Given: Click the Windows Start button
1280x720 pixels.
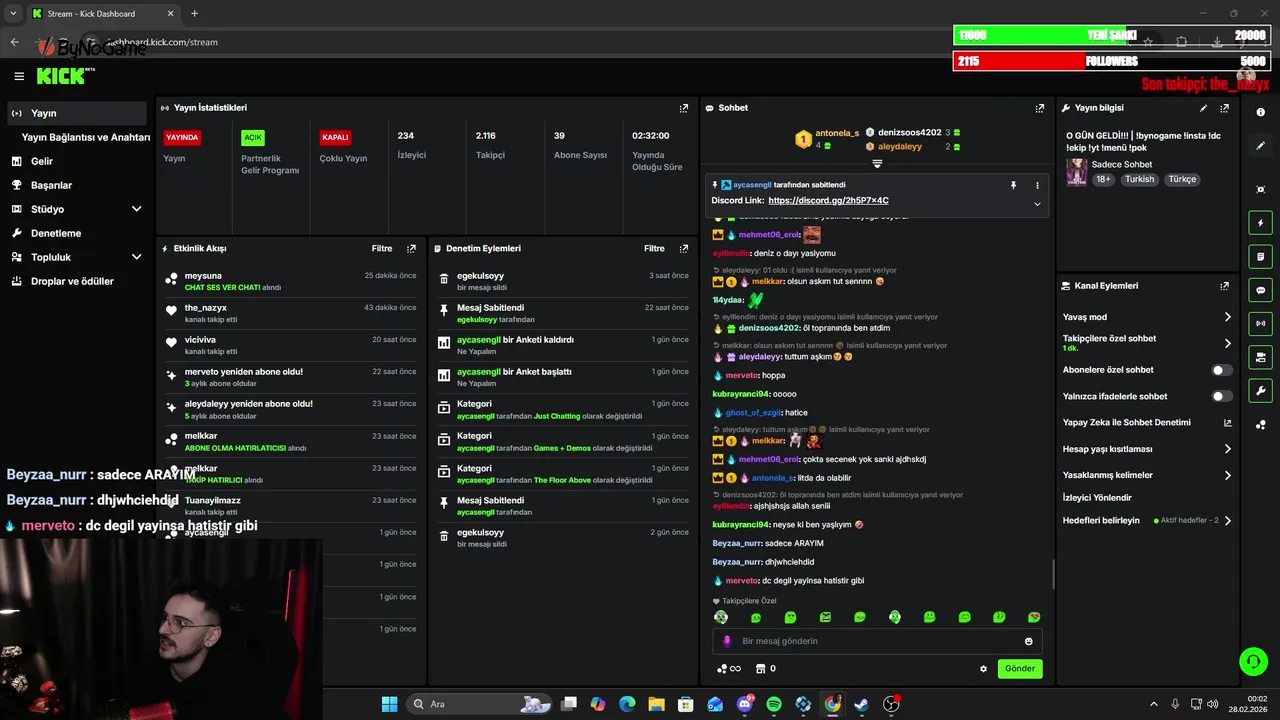Looking at the screenshot, I should [x=389, y=704].
